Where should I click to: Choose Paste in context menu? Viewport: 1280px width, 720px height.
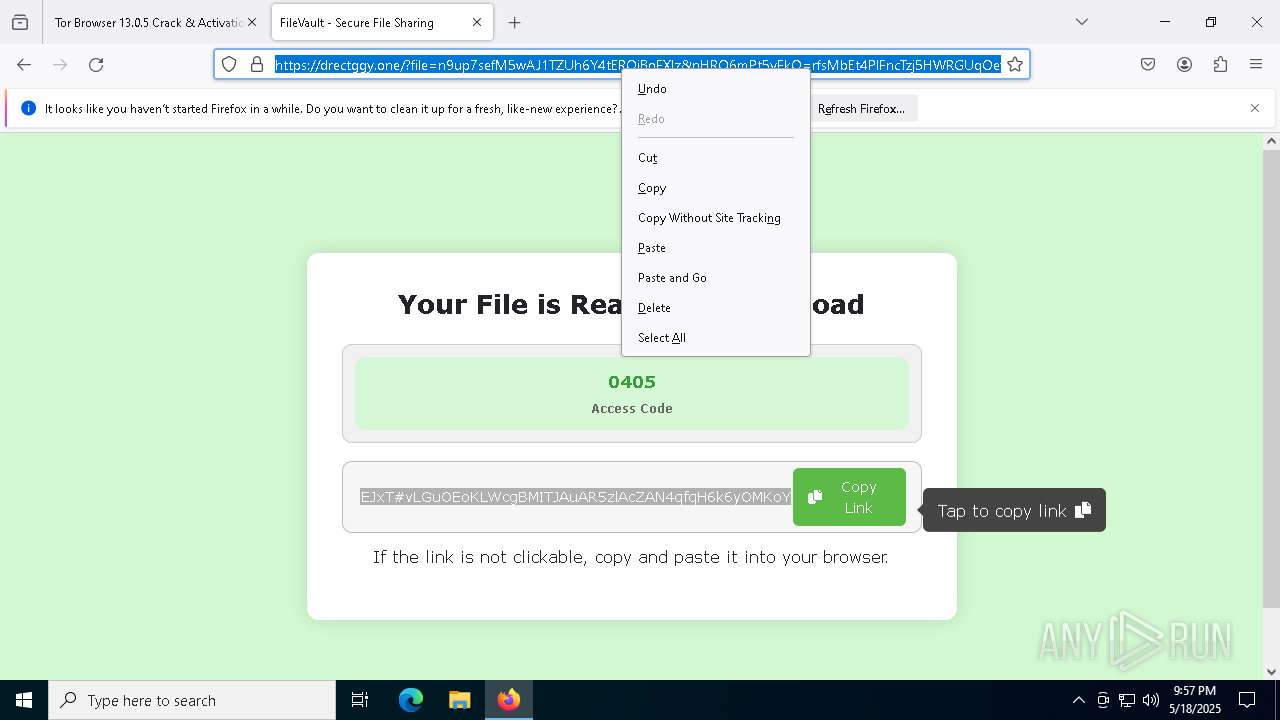tap(716, 248)
